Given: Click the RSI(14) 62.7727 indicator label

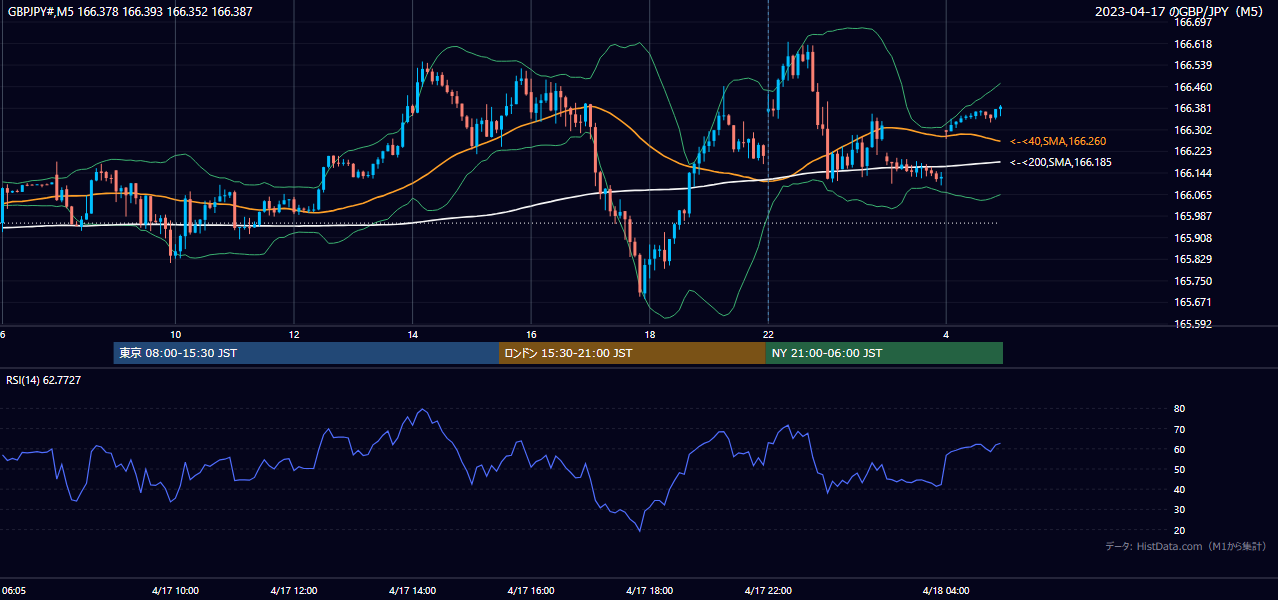Looking at the screenshot, I should (x=44, y=380).
